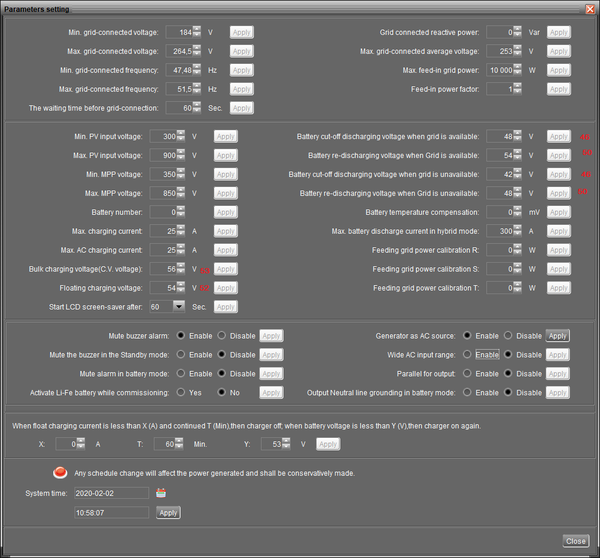This screenshot has height=558, width=600.
Task: Click the system date input field
Action: 111,493
